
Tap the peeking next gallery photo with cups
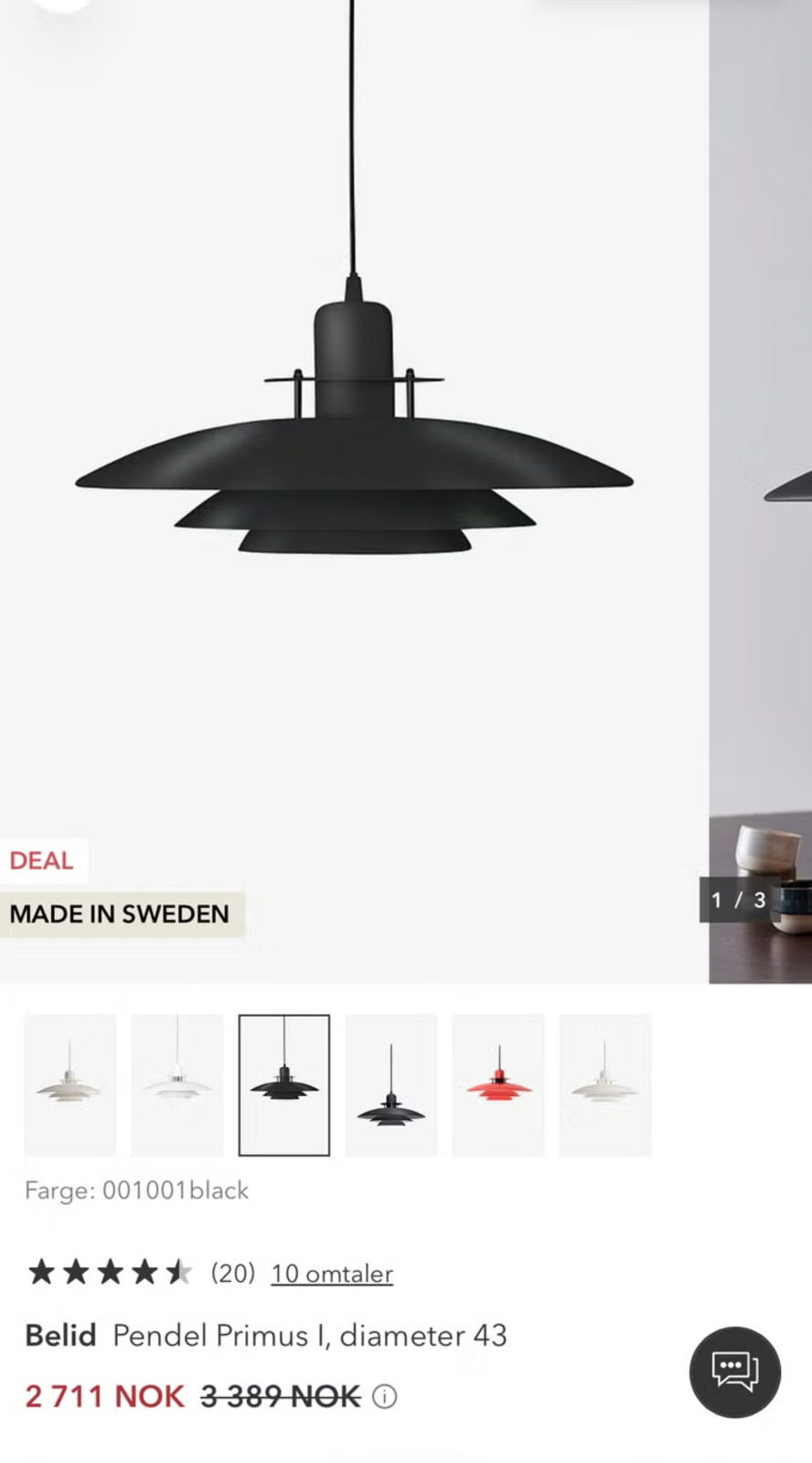tap(761, 492)
